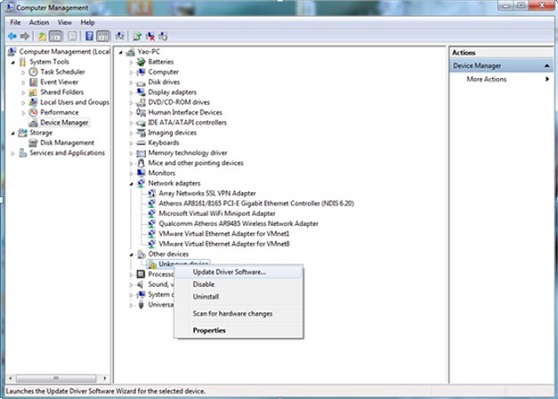Collapse the Device Manager actions section arrow
Viewport: 558px width, 399px height.
pos(547,66)
